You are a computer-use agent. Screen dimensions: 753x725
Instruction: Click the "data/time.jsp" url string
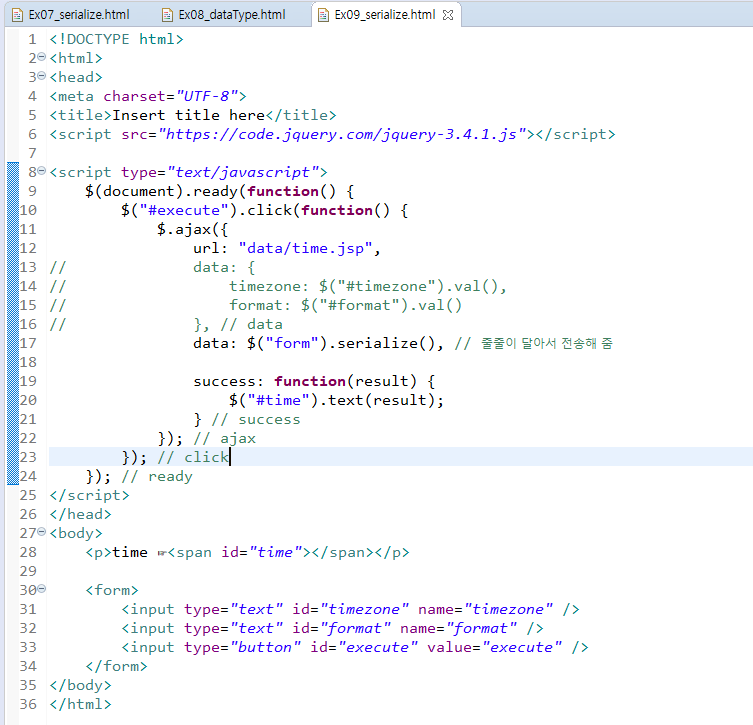coord(305,248)
